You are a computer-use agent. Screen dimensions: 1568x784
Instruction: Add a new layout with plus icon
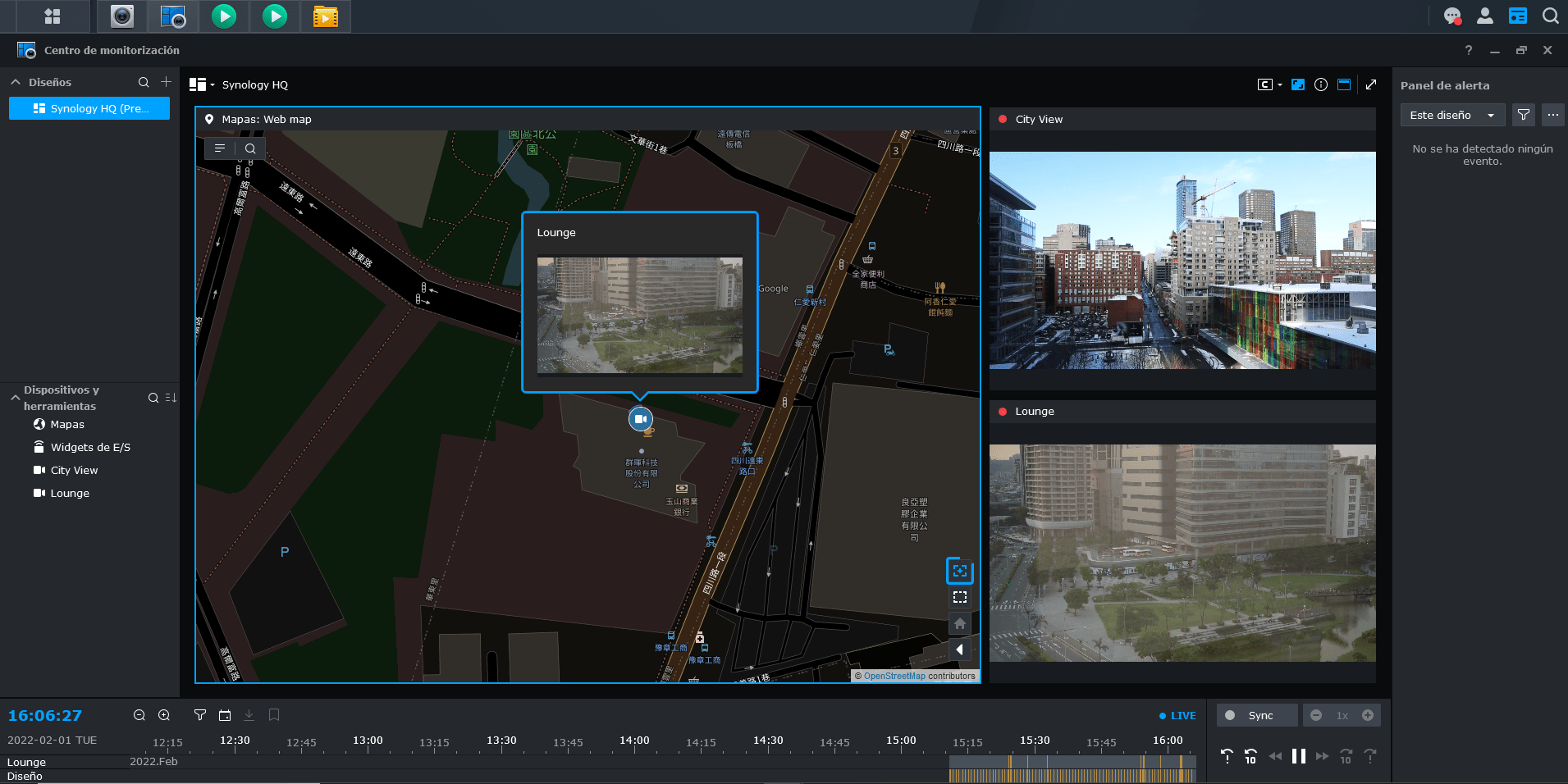[166, 82]
